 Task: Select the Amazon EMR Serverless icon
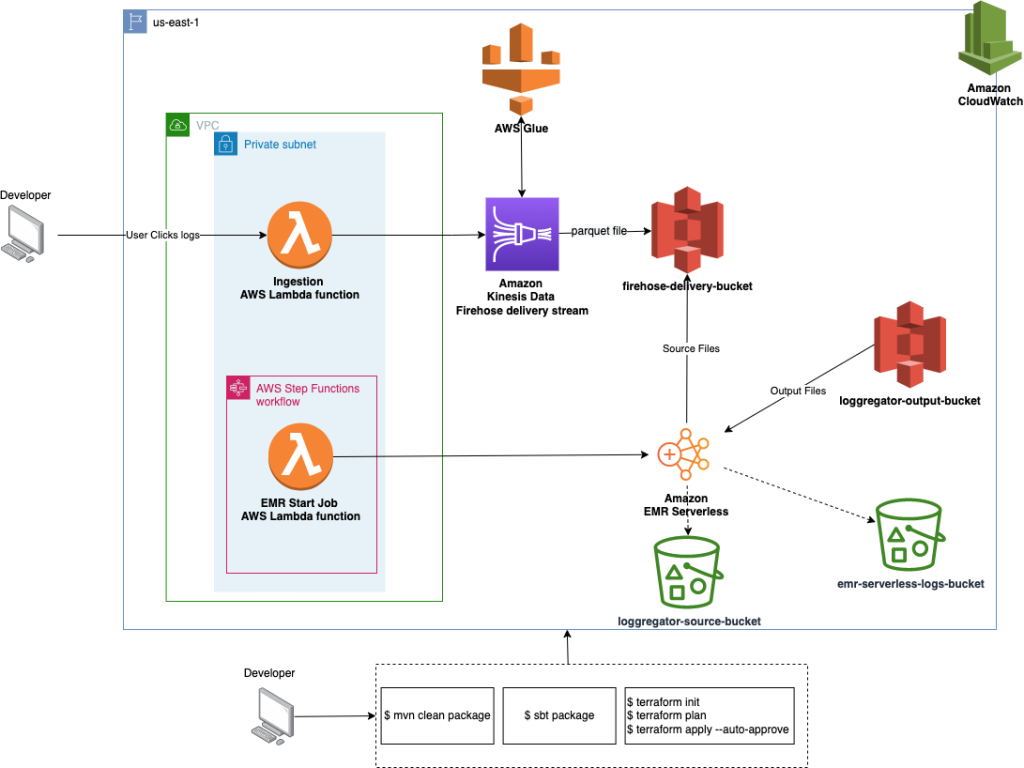tap(686, 453)
